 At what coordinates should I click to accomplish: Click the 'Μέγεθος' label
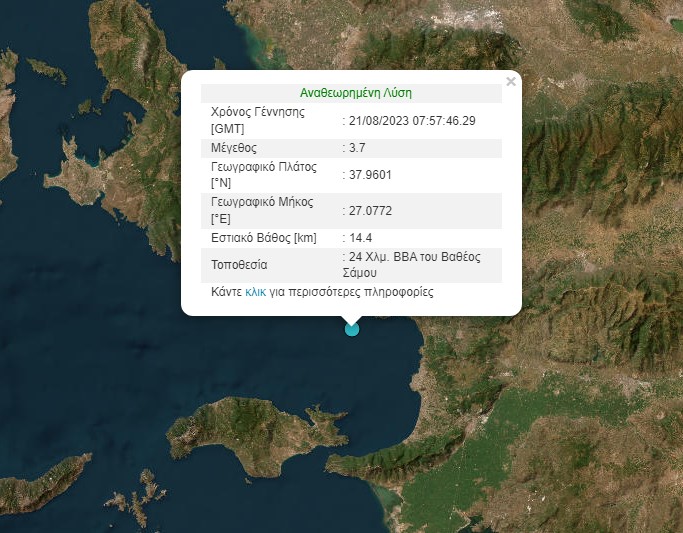[234, 148]
